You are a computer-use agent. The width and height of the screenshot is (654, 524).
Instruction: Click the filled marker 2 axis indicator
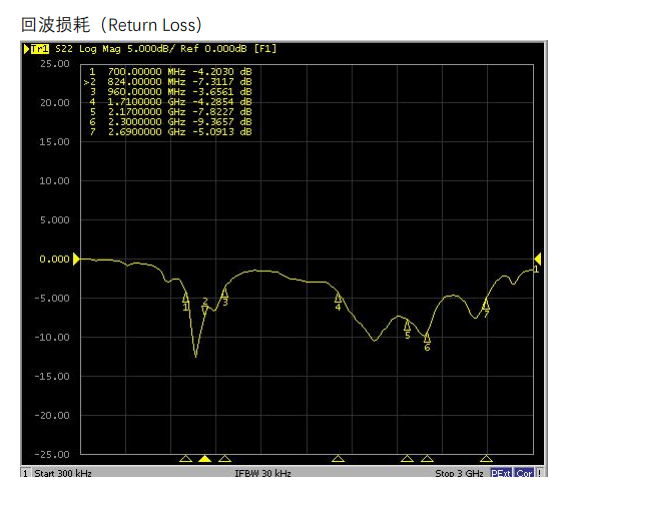(205, 459)
